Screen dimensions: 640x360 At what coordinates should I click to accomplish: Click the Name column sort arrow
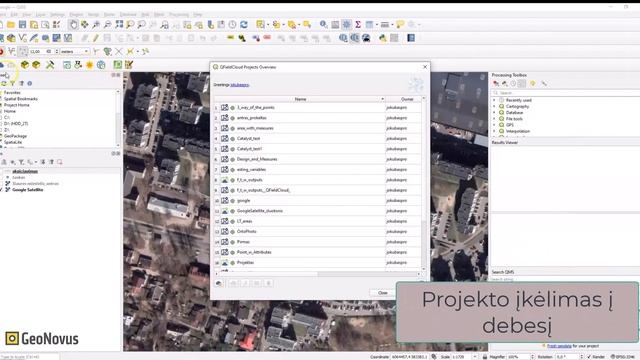(382, 99)
